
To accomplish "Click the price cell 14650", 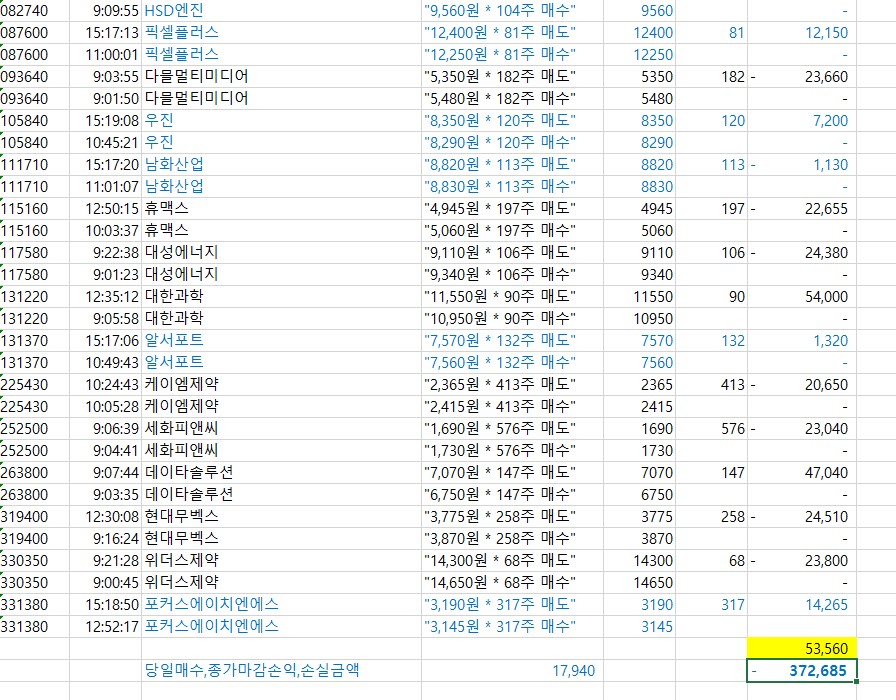I will 639,583.
